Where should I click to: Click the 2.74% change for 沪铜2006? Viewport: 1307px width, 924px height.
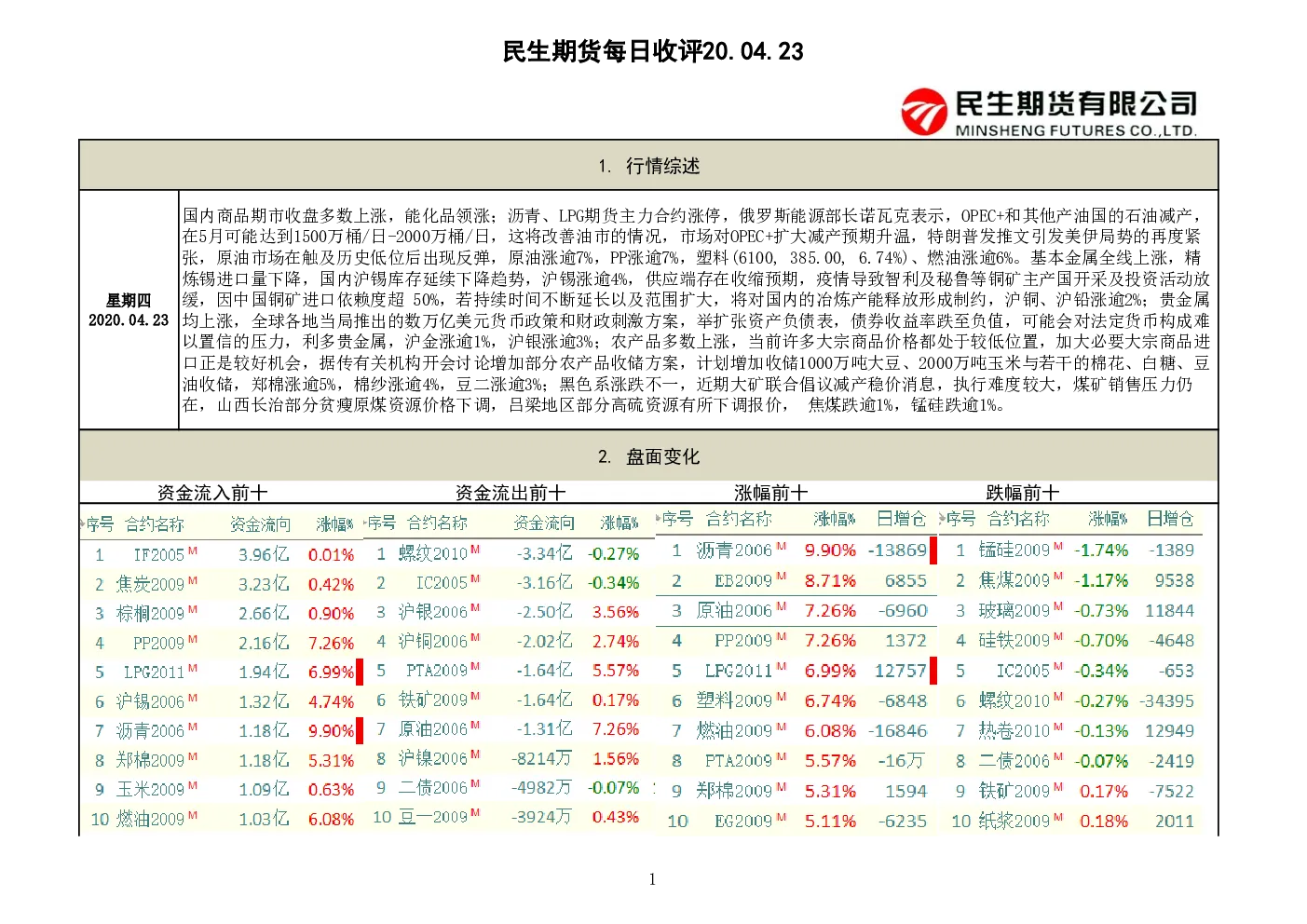click(616, 641)
